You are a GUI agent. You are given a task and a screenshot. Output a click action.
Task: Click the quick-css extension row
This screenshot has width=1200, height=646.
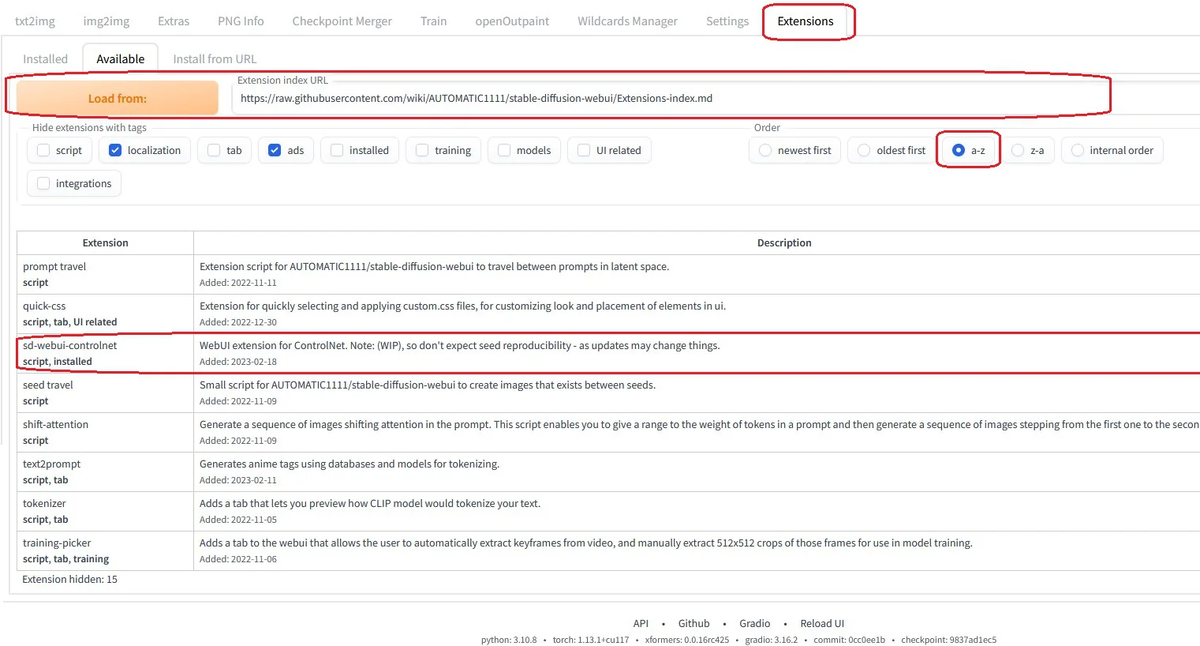coord(608,314)
